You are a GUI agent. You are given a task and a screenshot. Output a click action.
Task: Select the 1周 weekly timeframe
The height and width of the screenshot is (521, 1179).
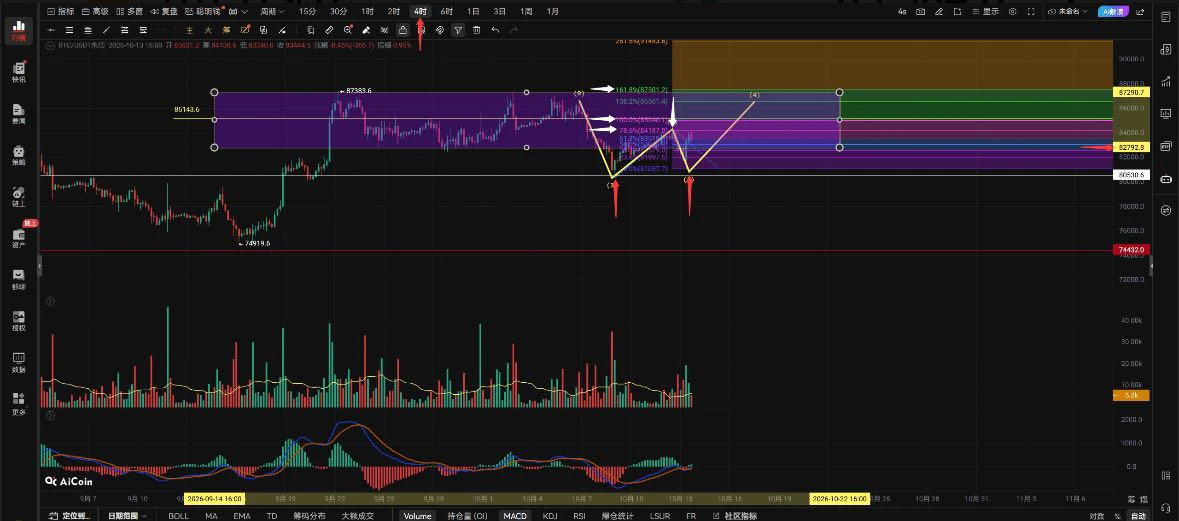526,11
